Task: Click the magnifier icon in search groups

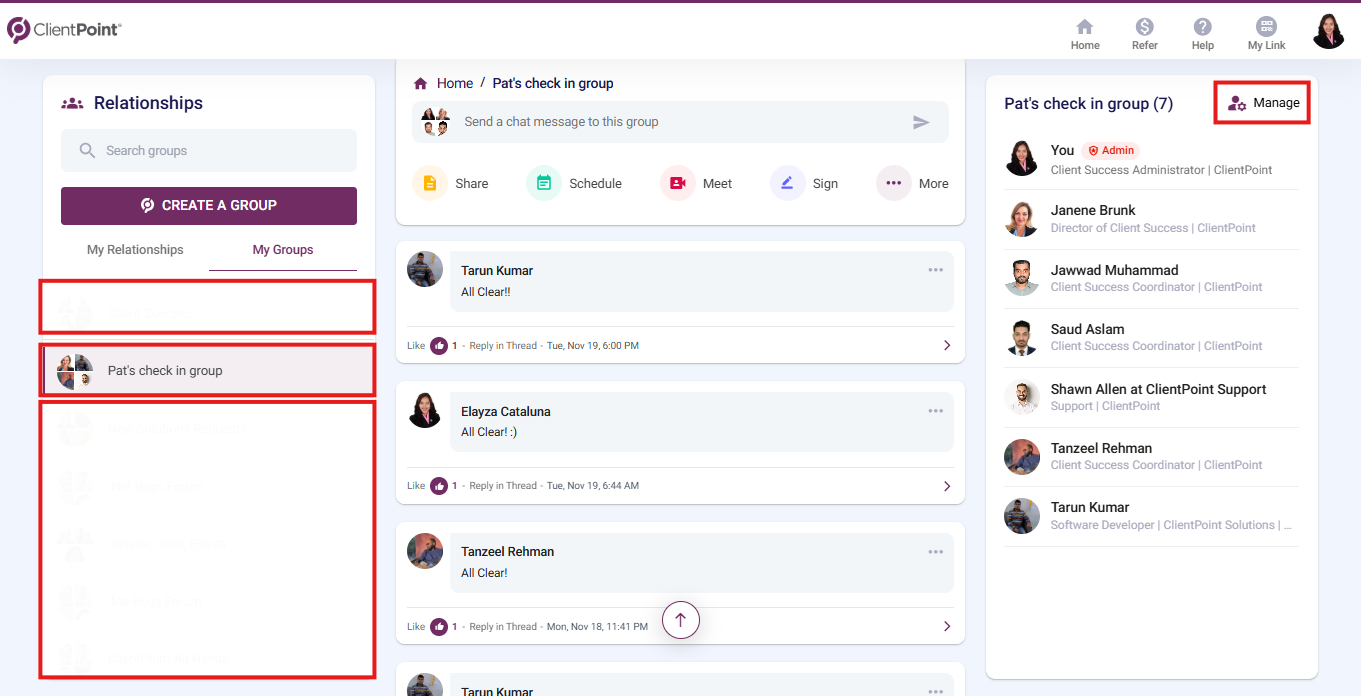Action: pos(86,151)
